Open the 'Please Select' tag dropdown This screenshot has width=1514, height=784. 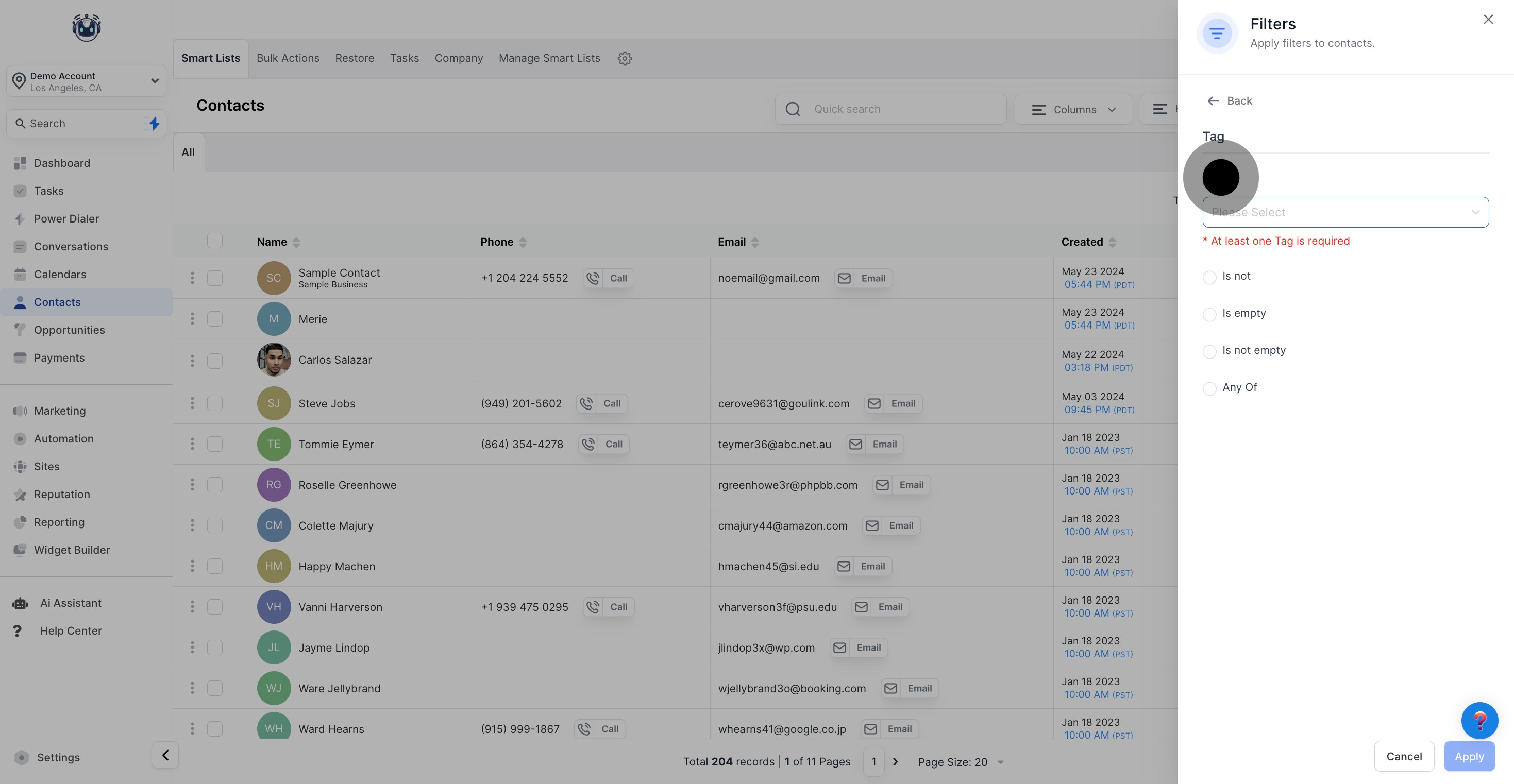(x=1345, y=212)
